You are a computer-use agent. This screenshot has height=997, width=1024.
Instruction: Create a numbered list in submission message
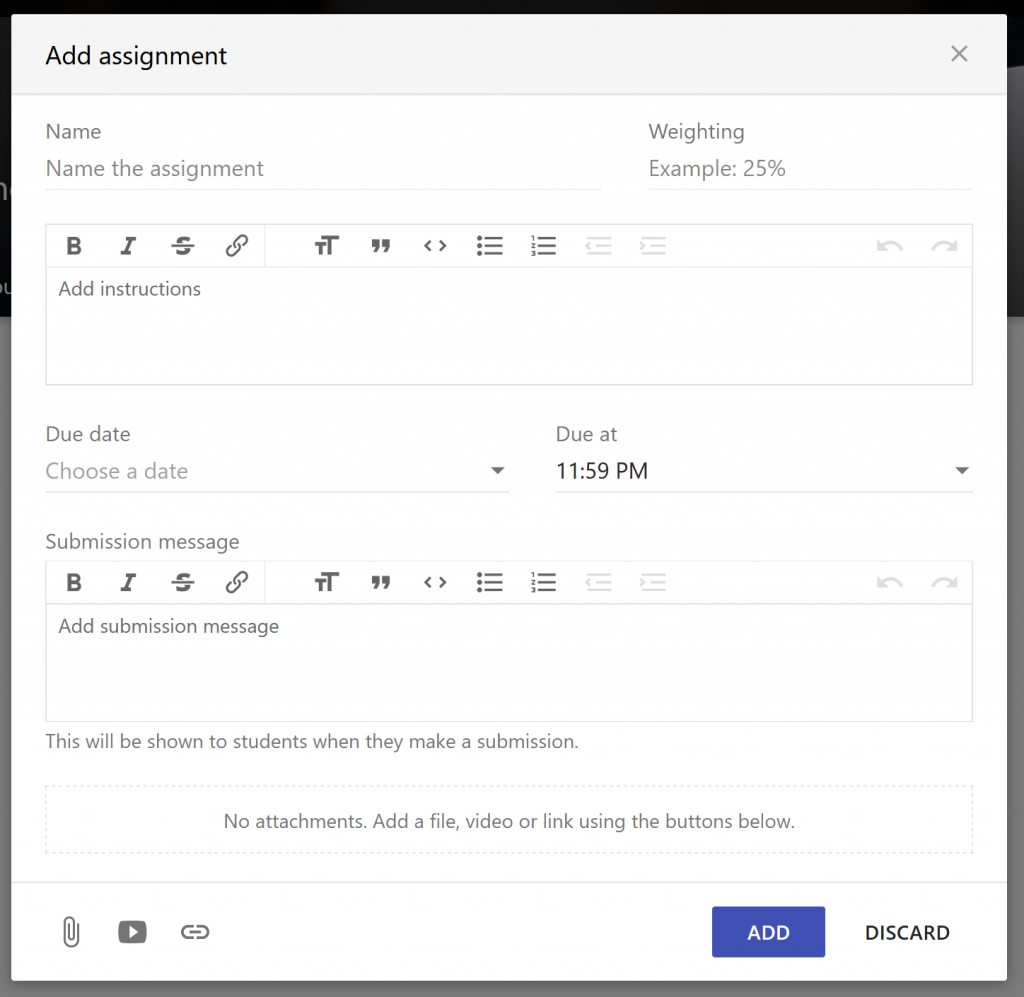tap(543, 582)
